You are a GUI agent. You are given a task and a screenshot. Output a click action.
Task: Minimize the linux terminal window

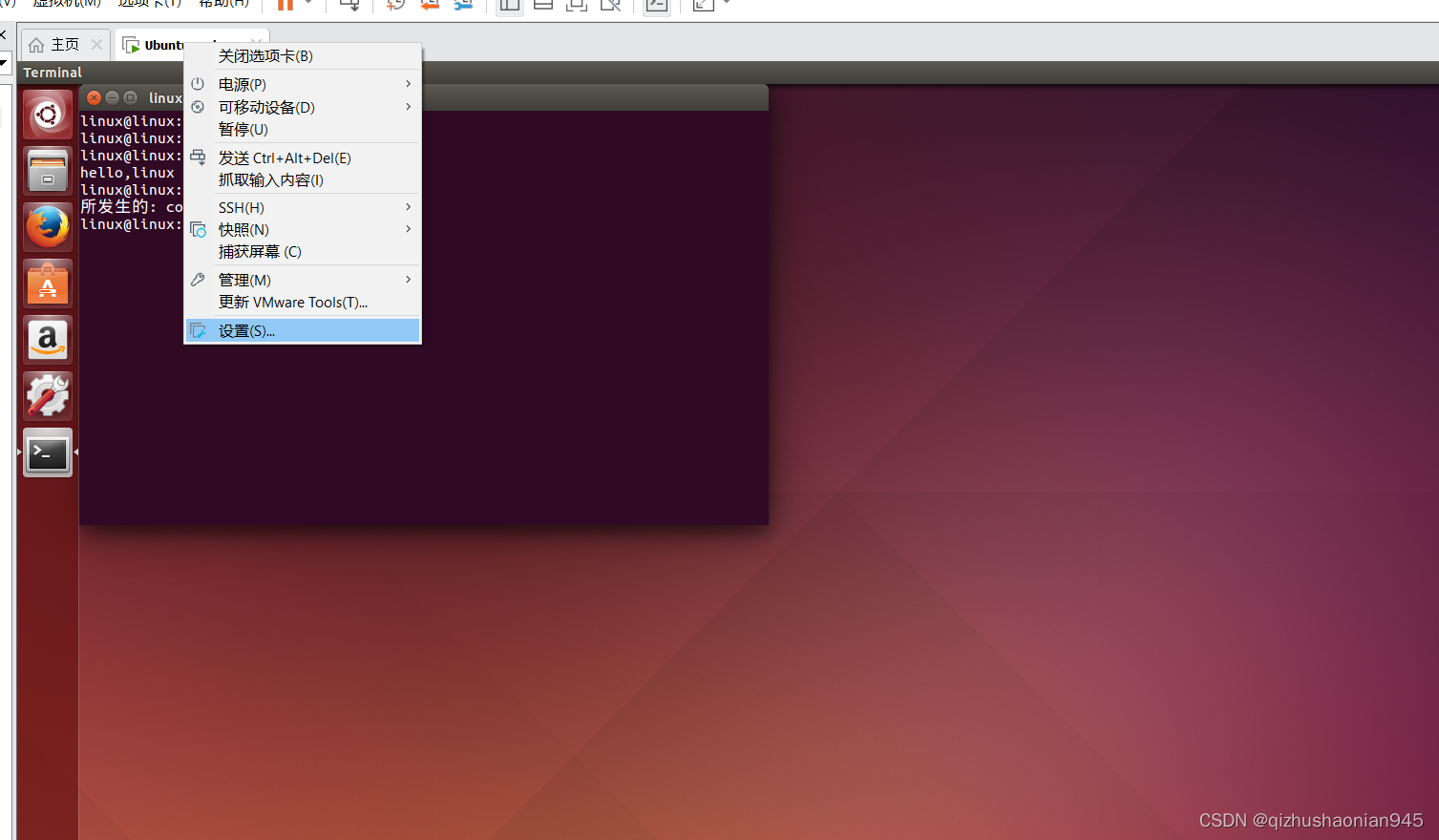pyautogui.click(x=112, y=97)
